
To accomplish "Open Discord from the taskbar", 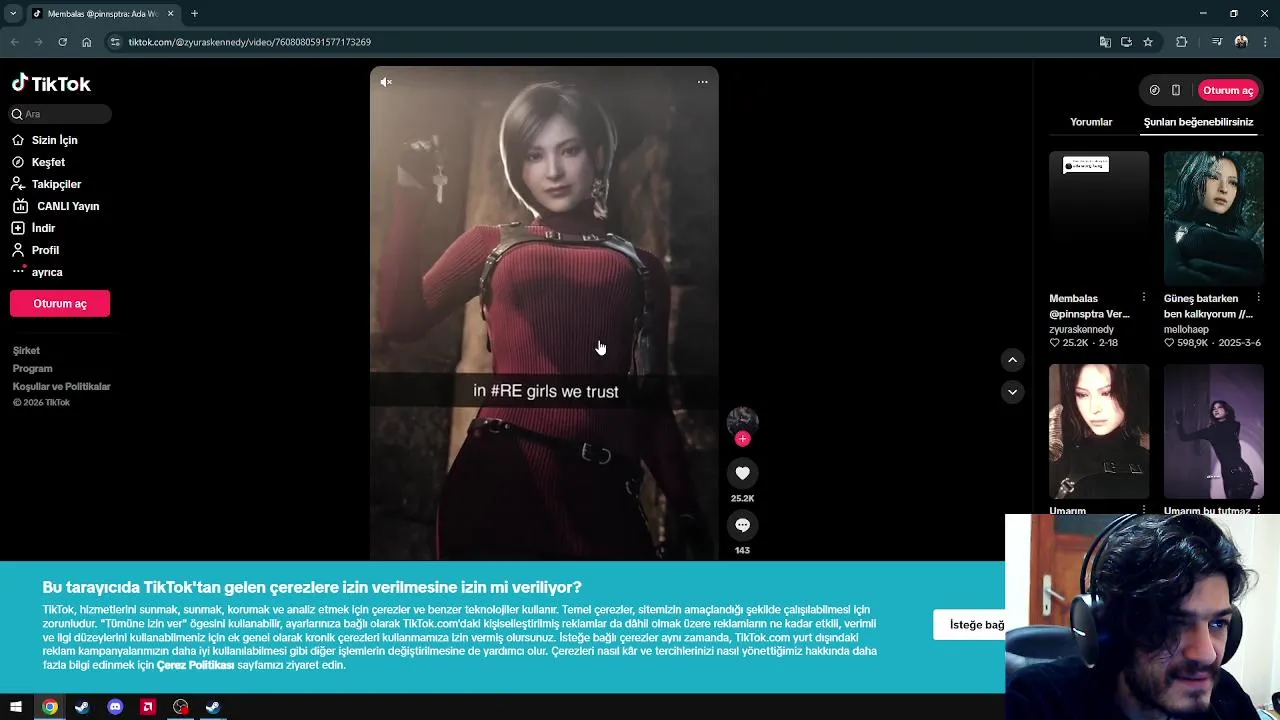I will coord(115,707).
